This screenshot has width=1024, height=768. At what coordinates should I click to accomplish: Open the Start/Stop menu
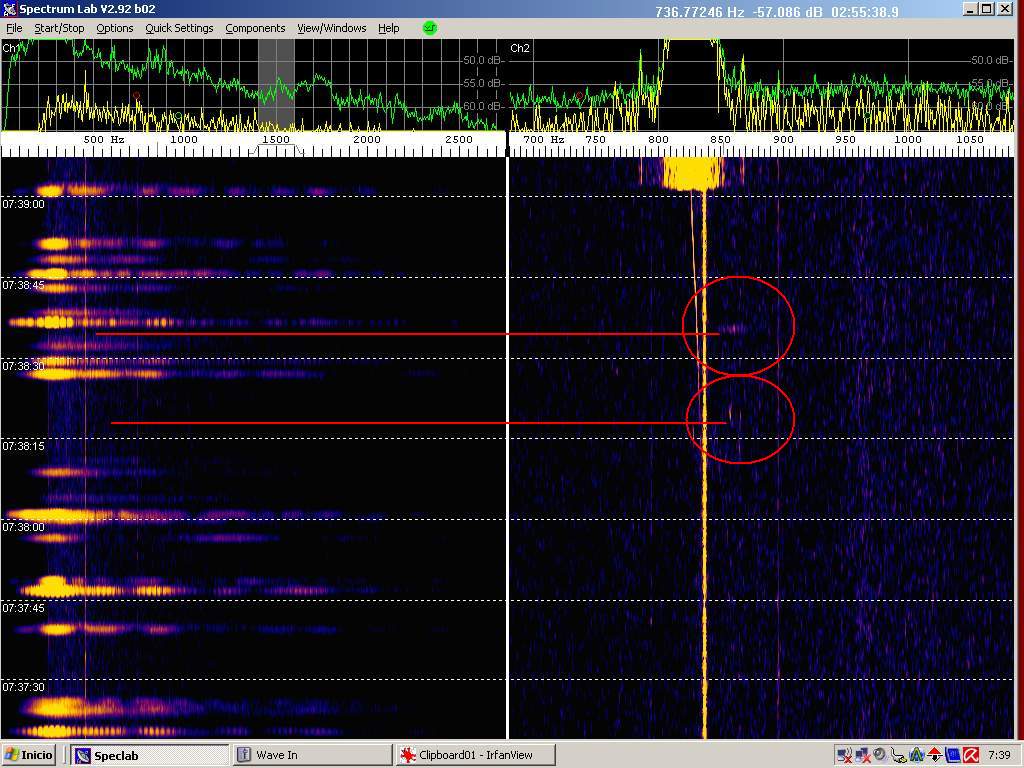click(x=59, y=28)
